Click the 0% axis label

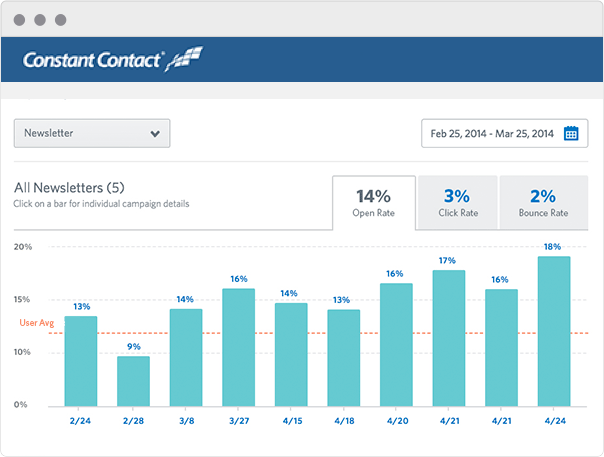point(20,405)
